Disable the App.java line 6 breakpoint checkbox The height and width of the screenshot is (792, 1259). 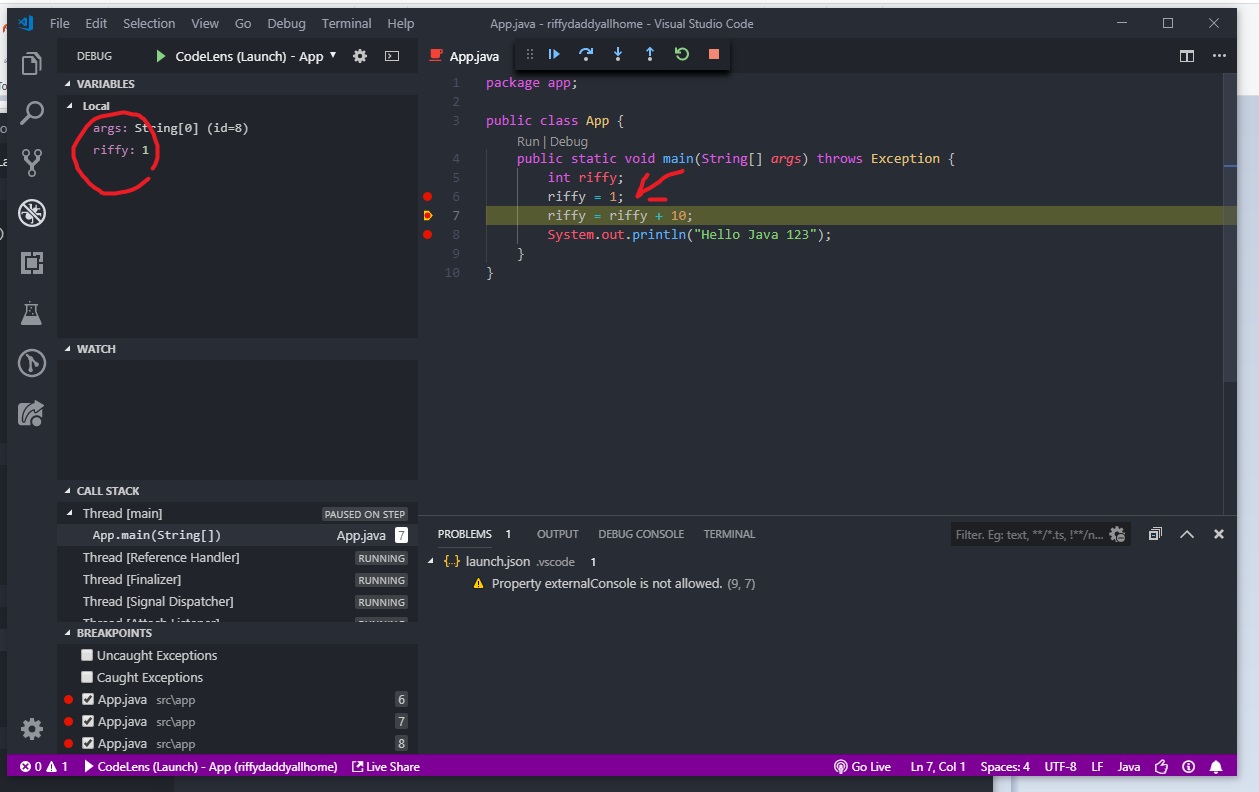click(x=88, y=699)
